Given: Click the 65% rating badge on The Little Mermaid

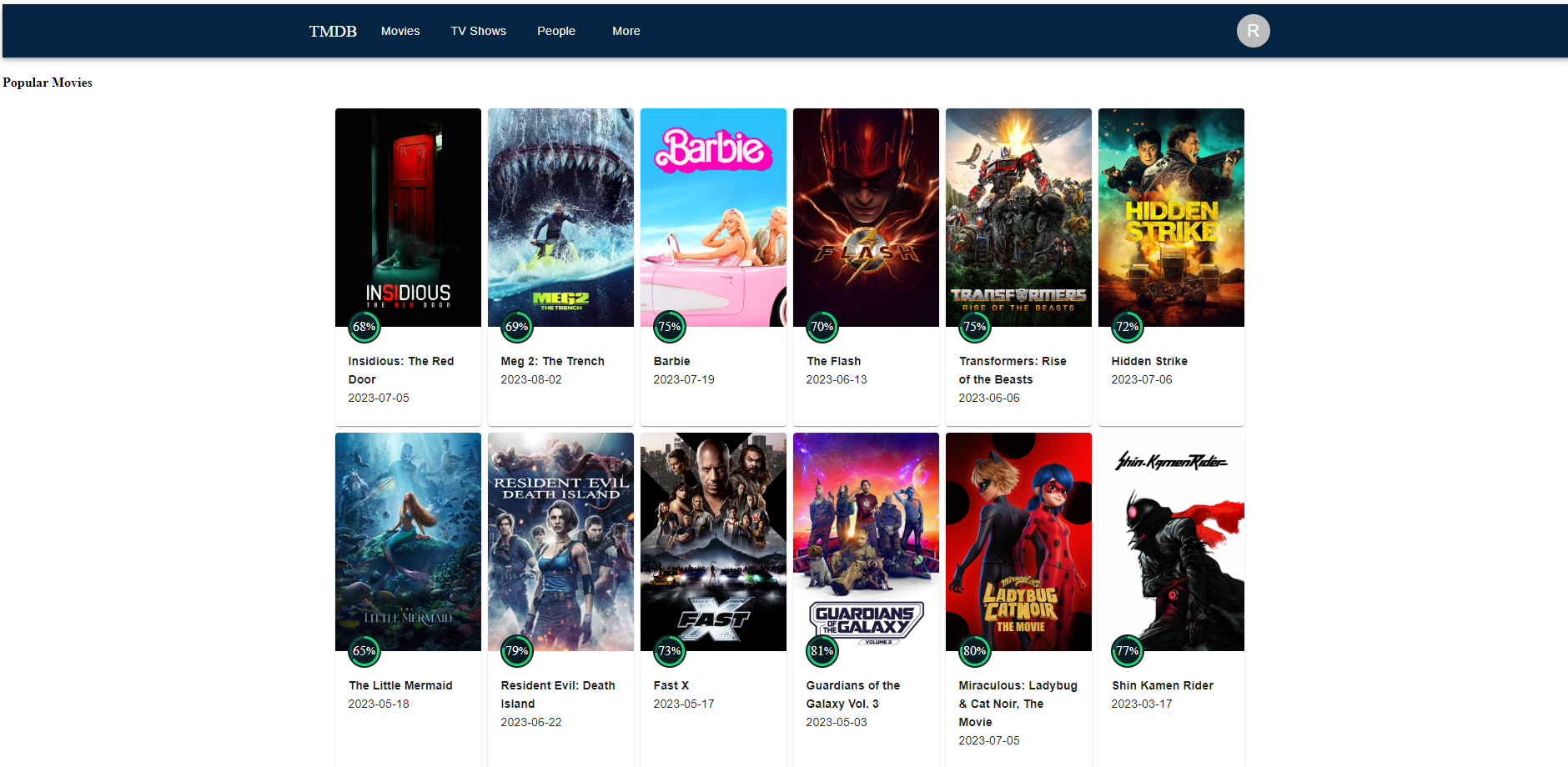Looking at the screenshot, I should pos(364,651).
